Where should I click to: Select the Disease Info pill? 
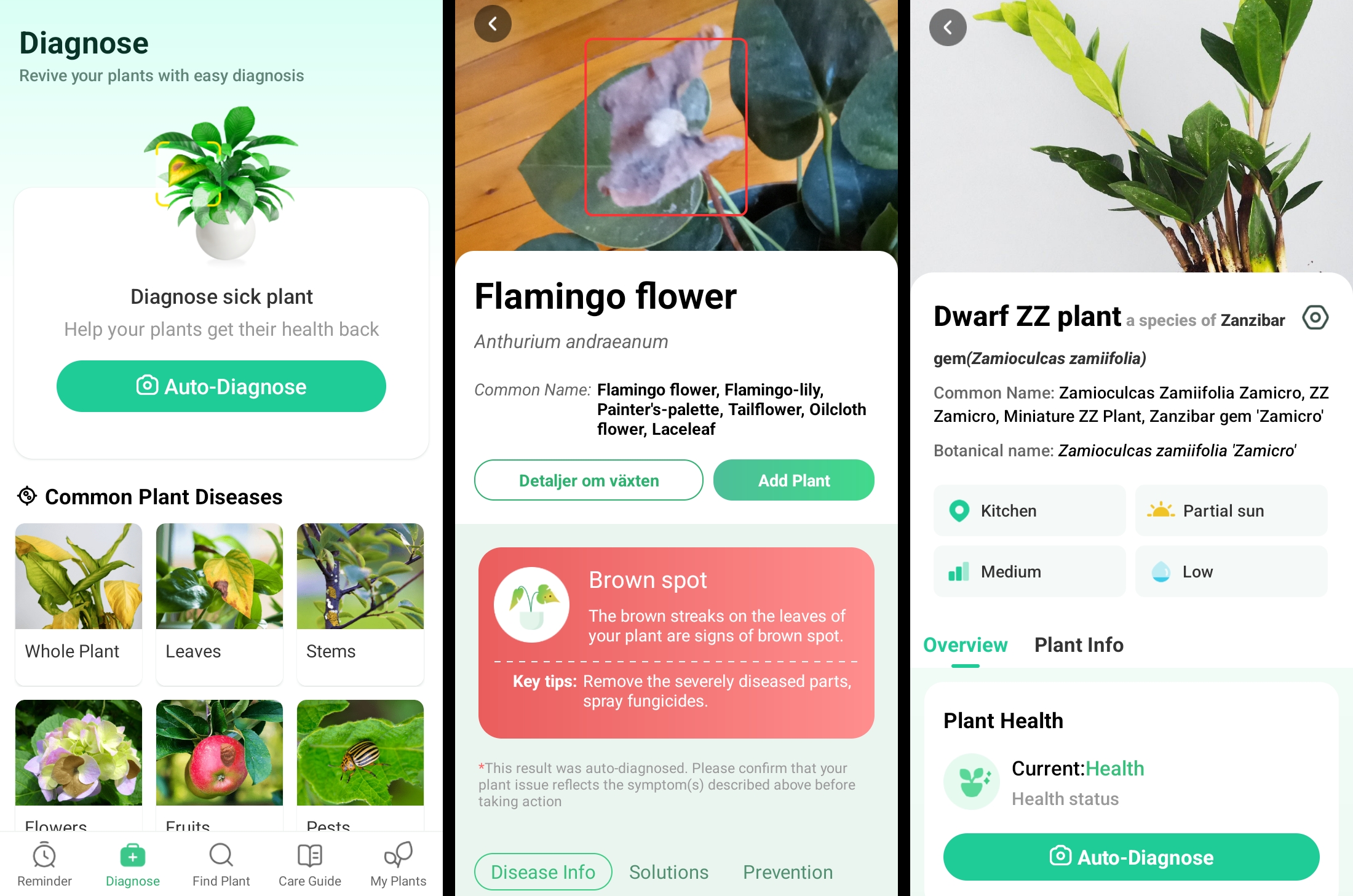click(x=543, y=871)
